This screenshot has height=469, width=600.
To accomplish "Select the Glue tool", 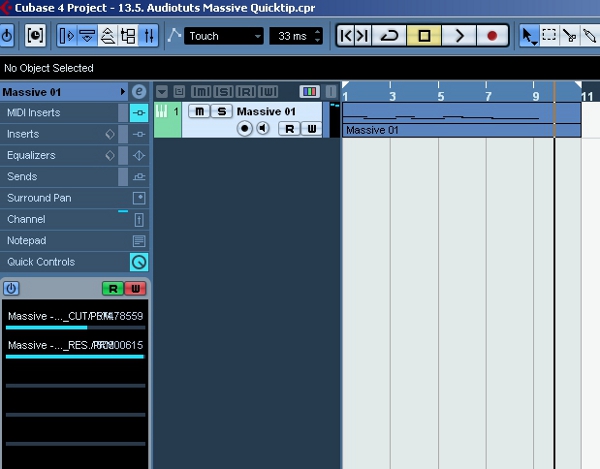I will (590, 36).
